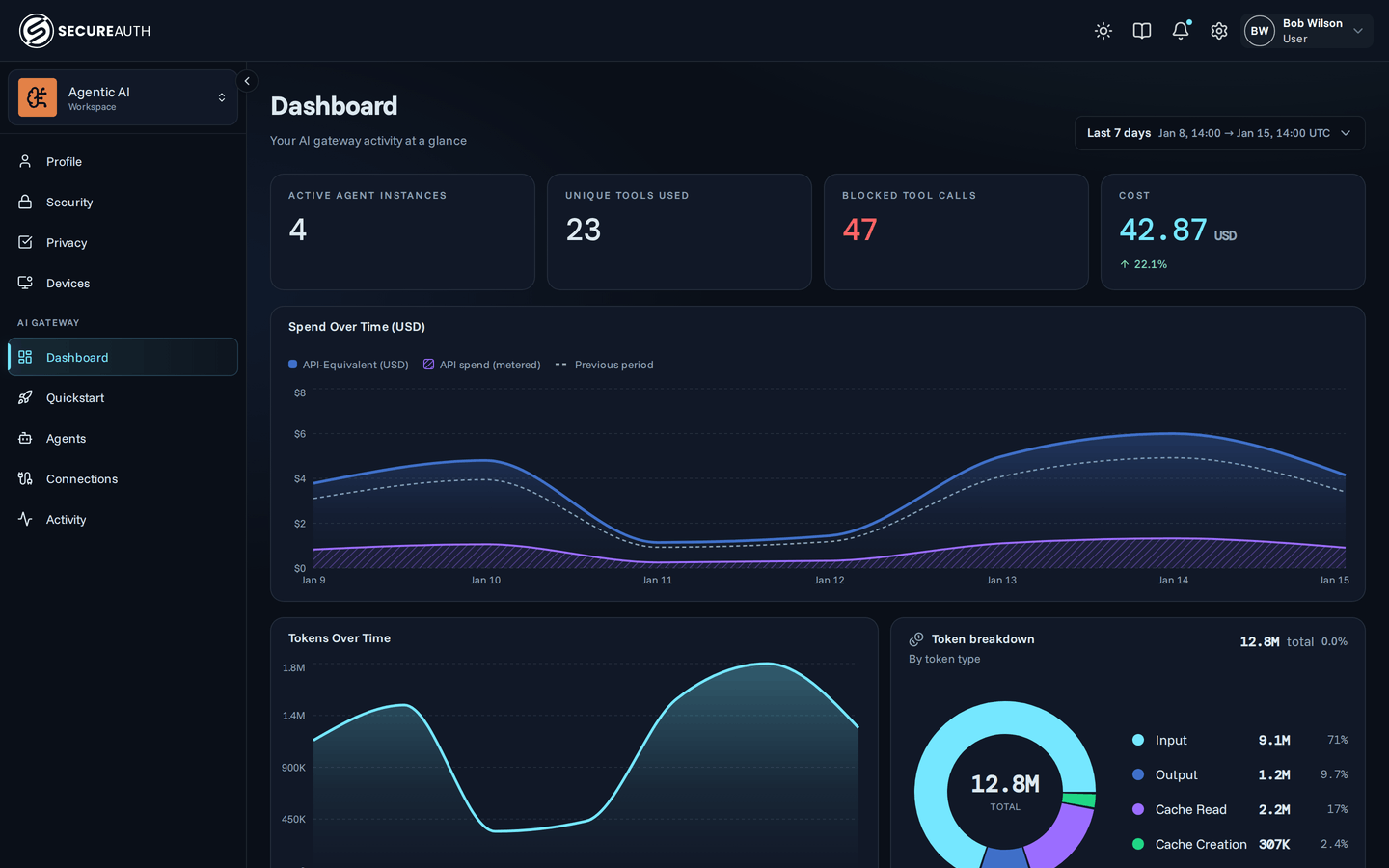Collapse the sidebar with the arrow button
Screen dimensions: 1389x868
click(x=247, y=81)
